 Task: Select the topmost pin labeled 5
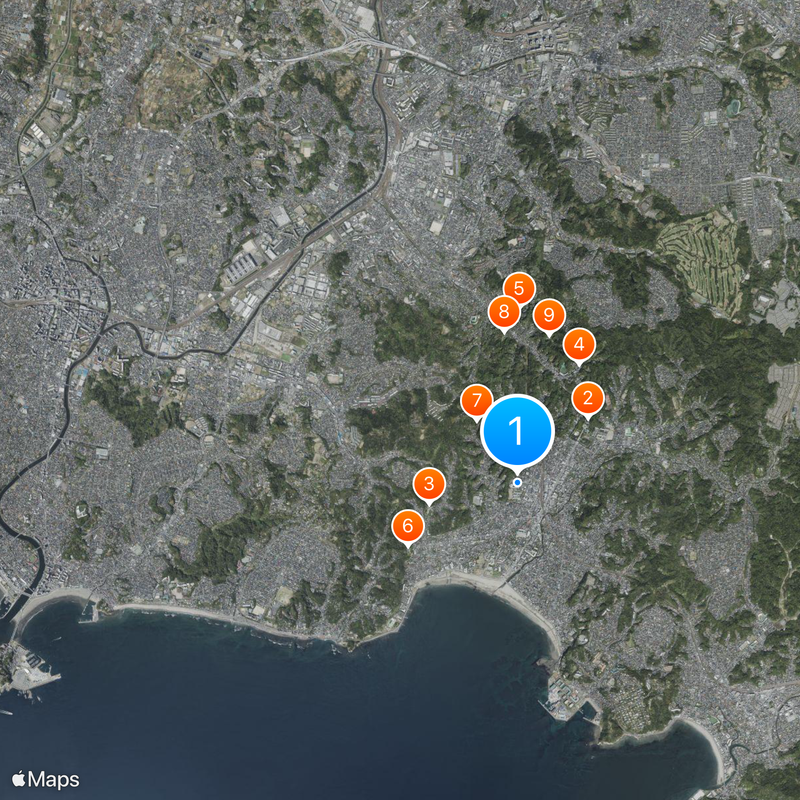point(519,289)
